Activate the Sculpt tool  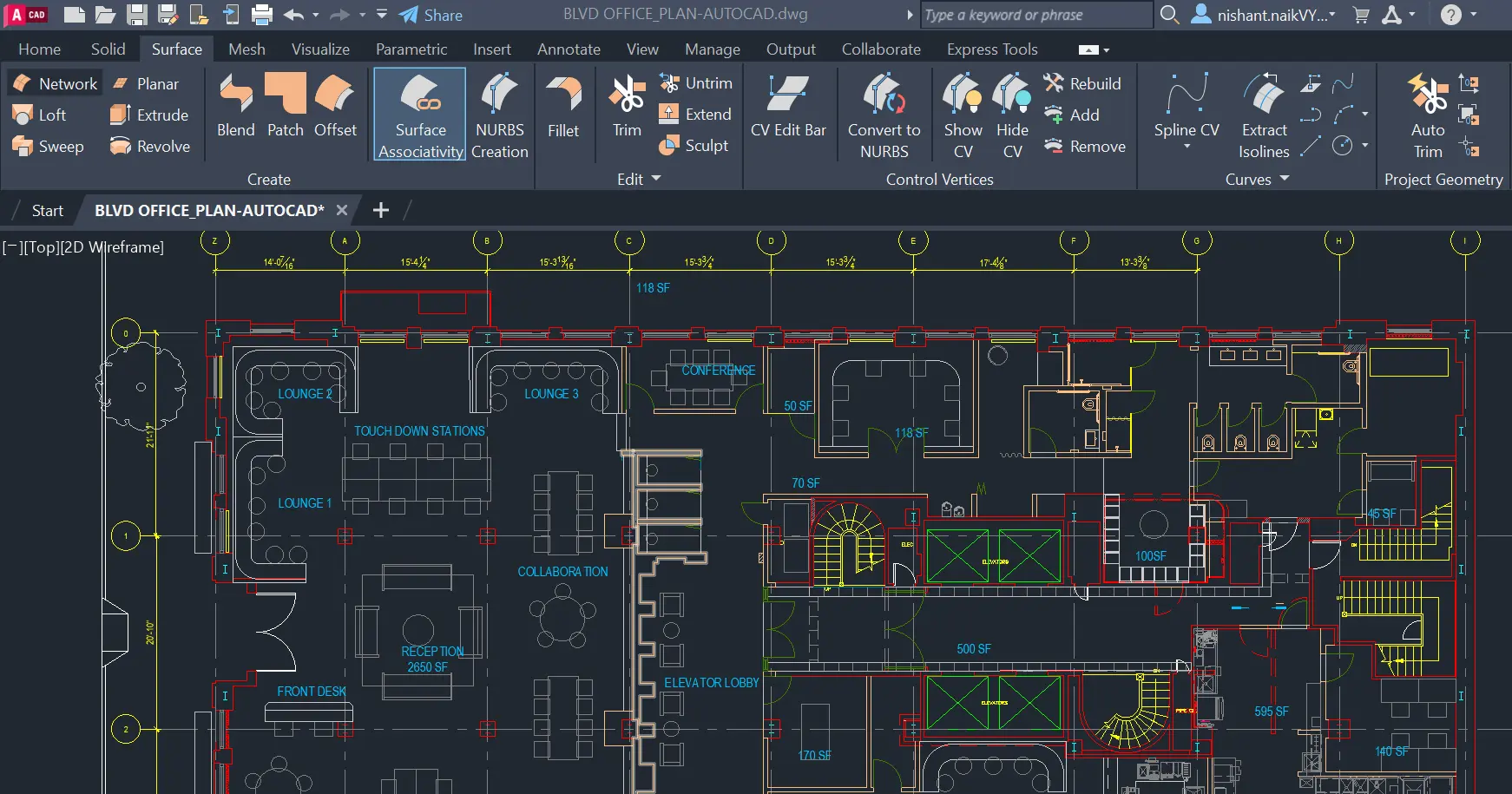click(x=695, y=146)
